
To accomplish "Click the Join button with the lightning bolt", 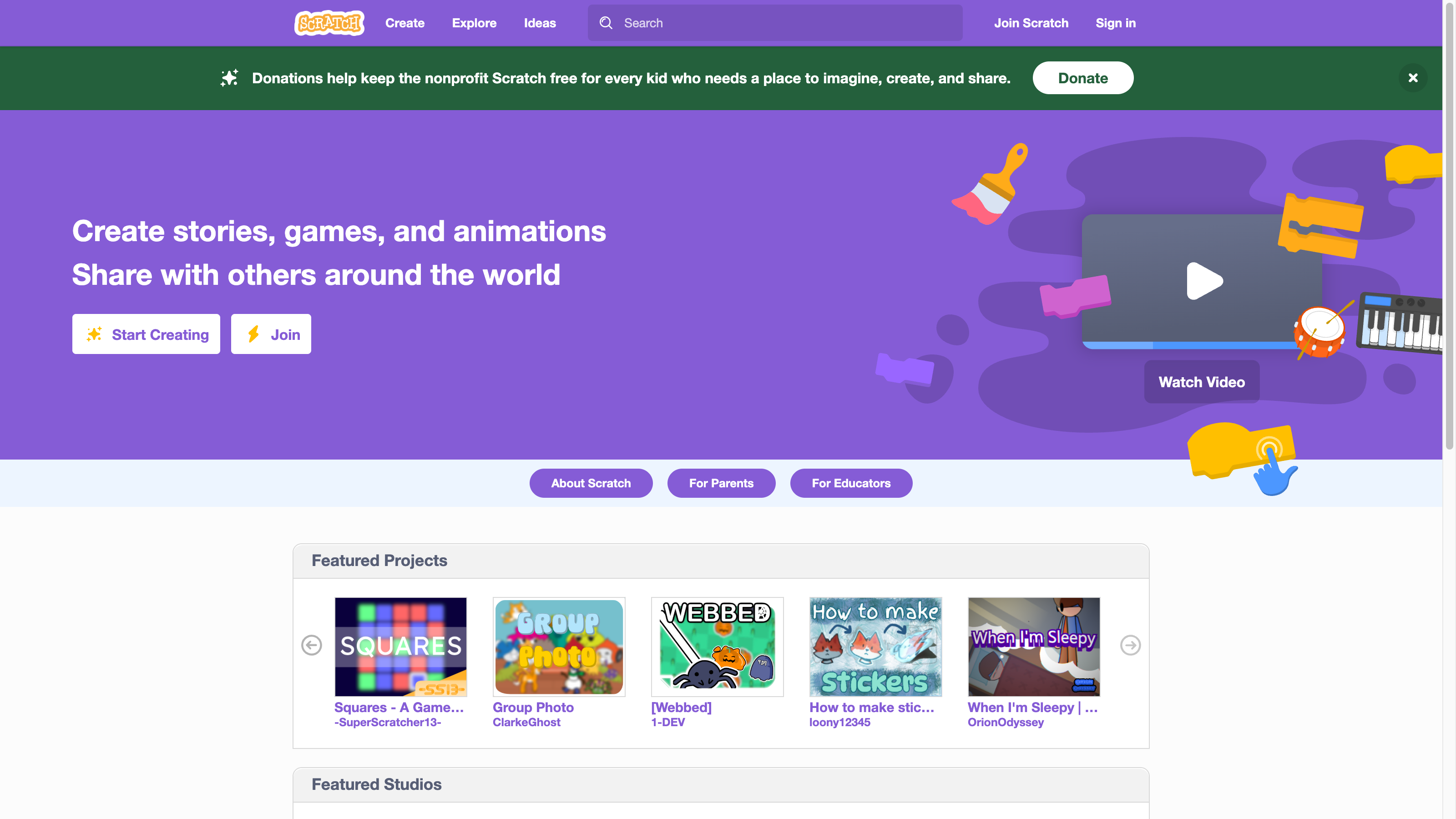I will coord(271,334).
